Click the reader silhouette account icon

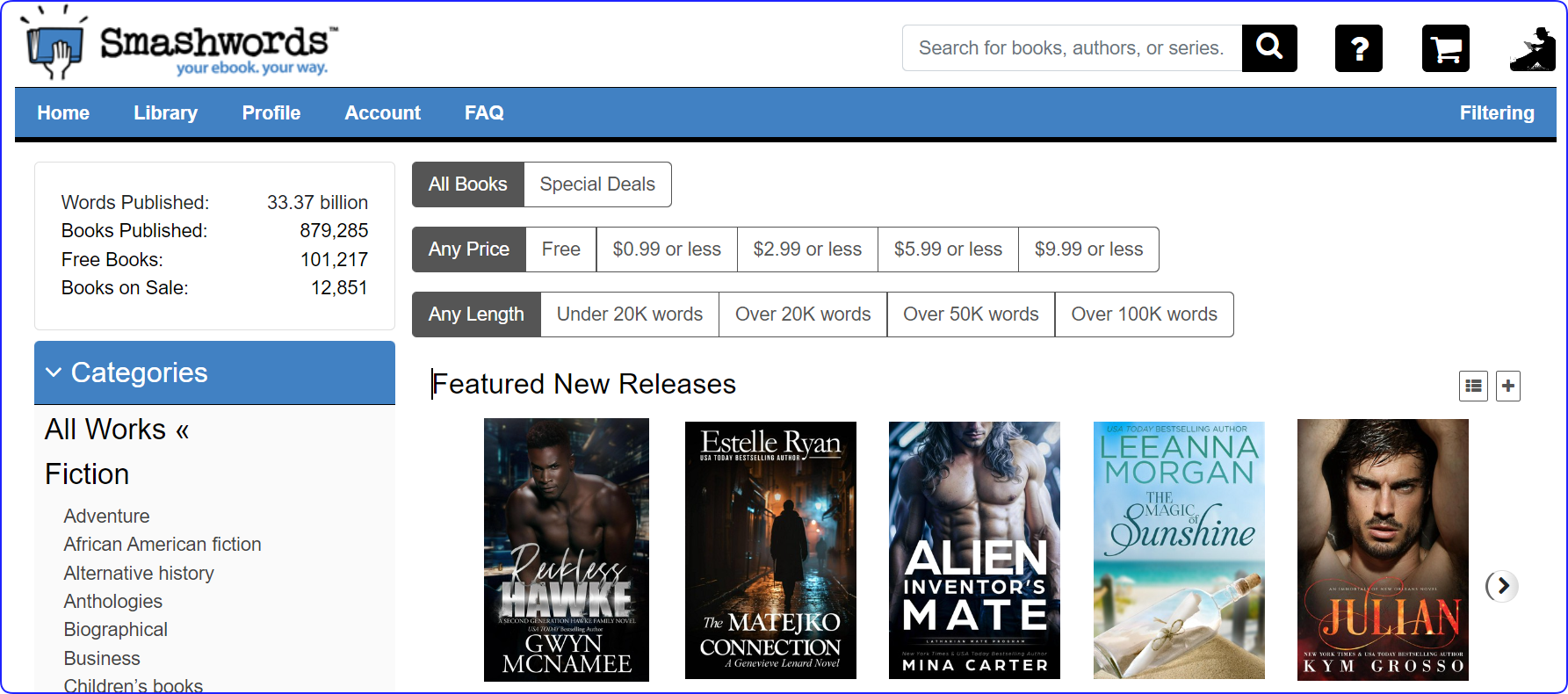[x=1533, y=48]
